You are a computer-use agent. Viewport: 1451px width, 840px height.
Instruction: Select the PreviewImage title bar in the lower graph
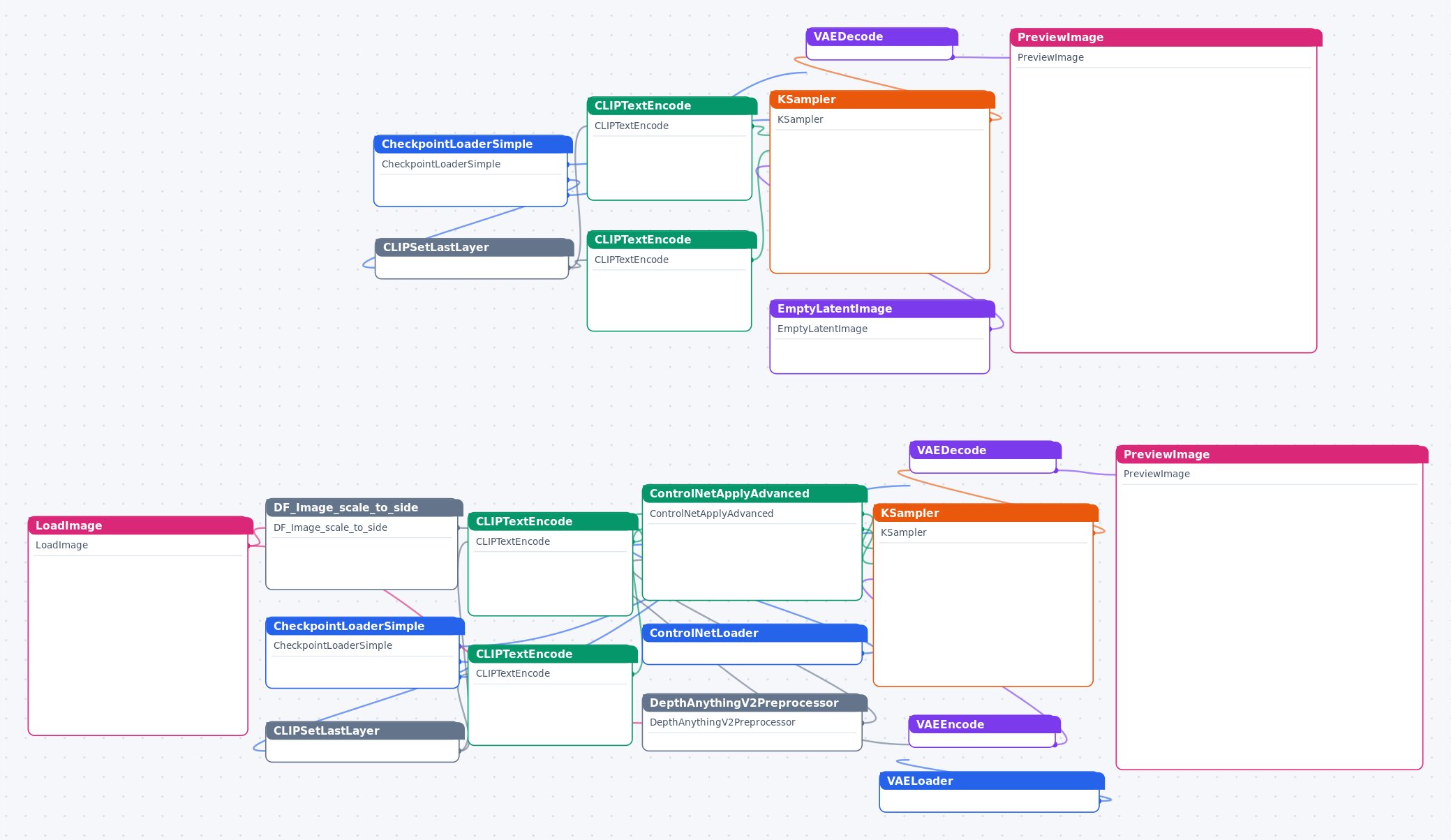coord(1272,454)
